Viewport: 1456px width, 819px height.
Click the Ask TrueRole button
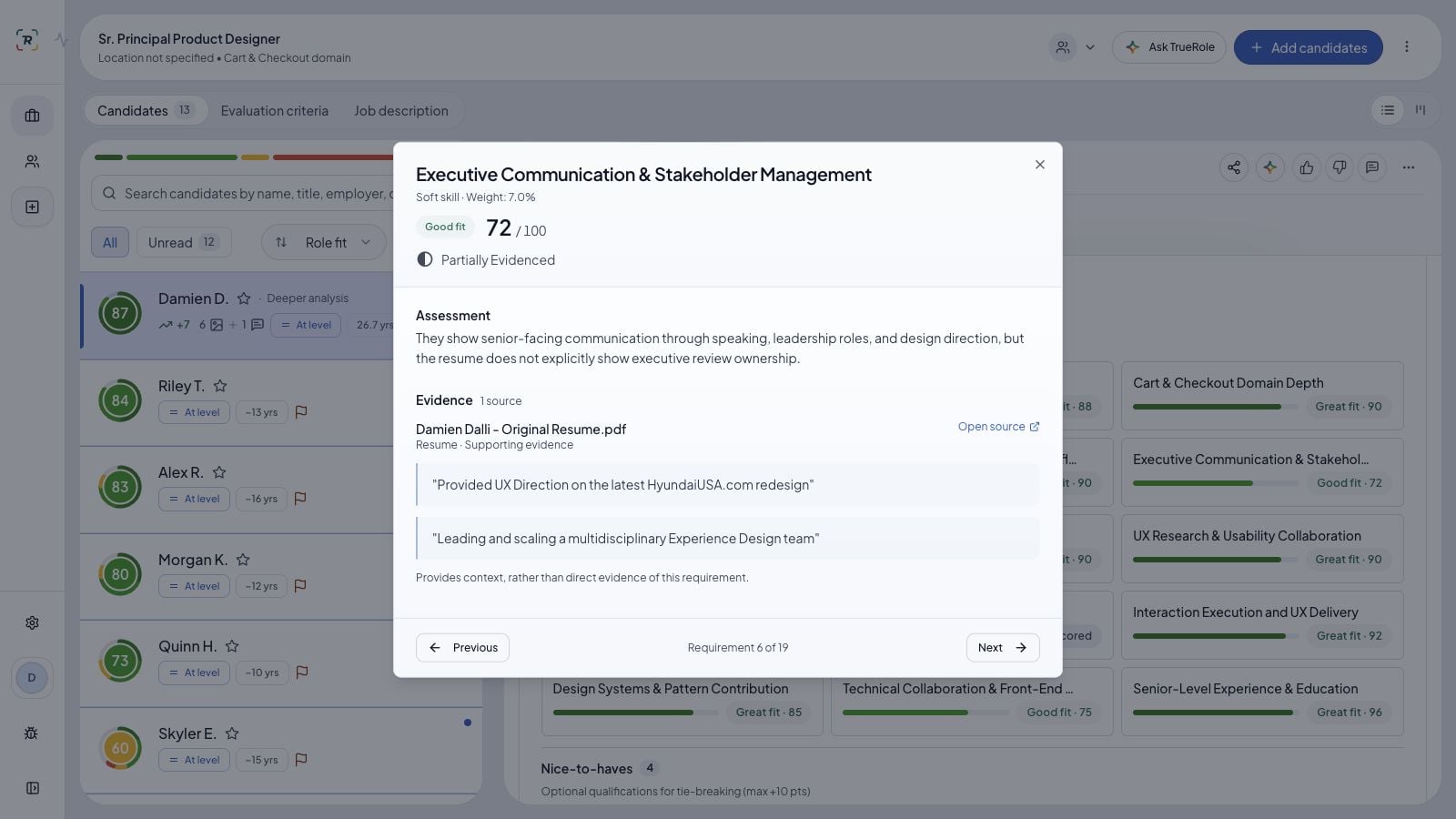tap(1169, 47)
